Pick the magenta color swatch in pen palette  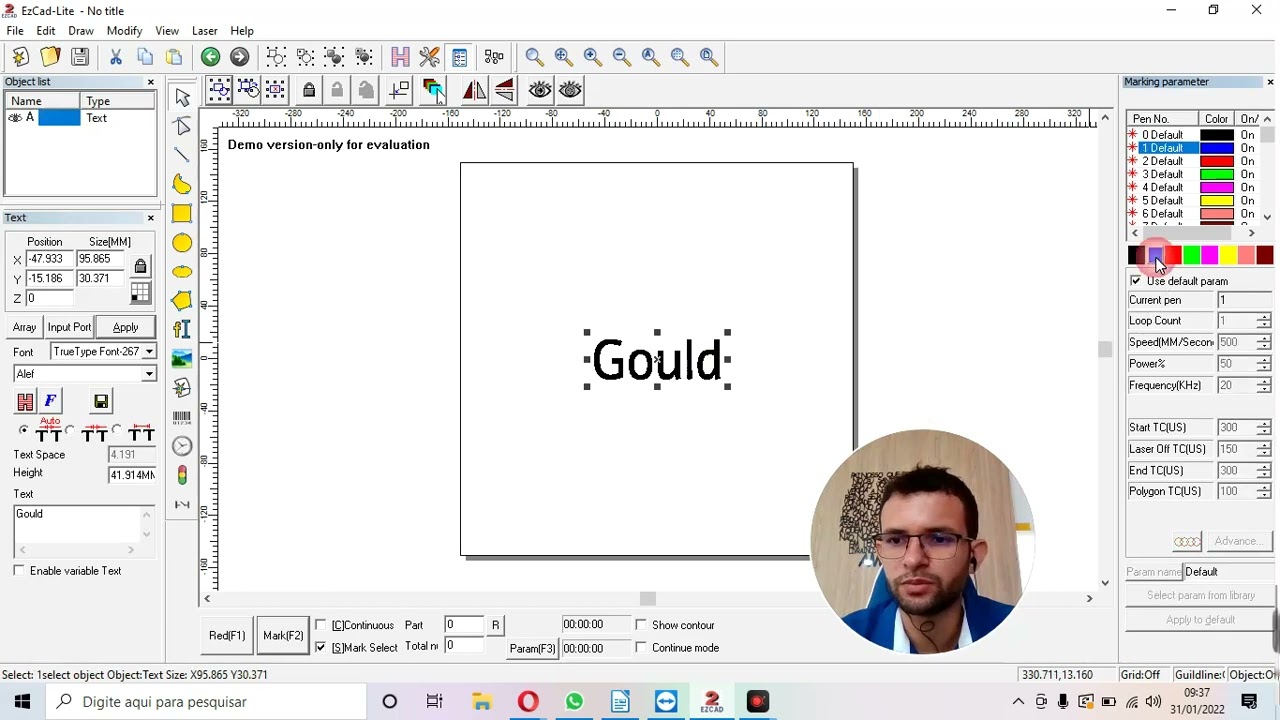[1210, 256]
